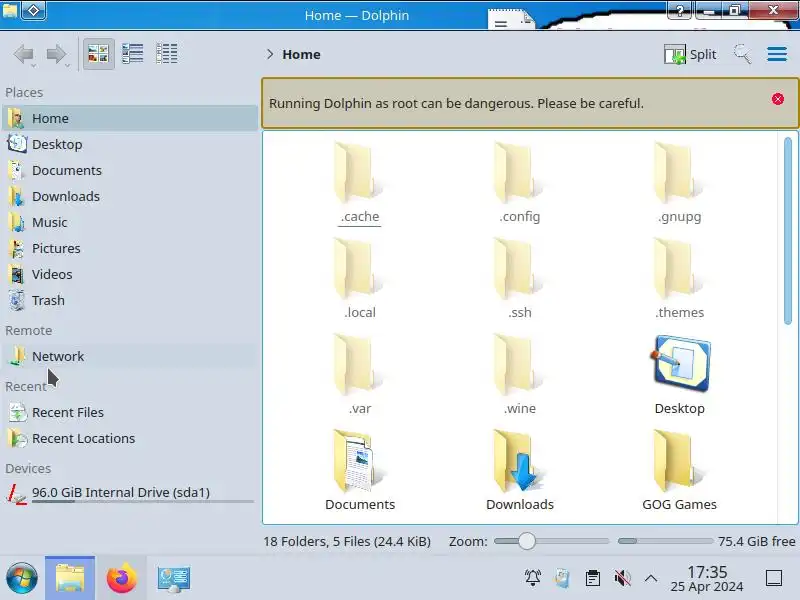Open Music in Places sidebar
Viewport: 800px width, 600px height.
coord(130,222)
